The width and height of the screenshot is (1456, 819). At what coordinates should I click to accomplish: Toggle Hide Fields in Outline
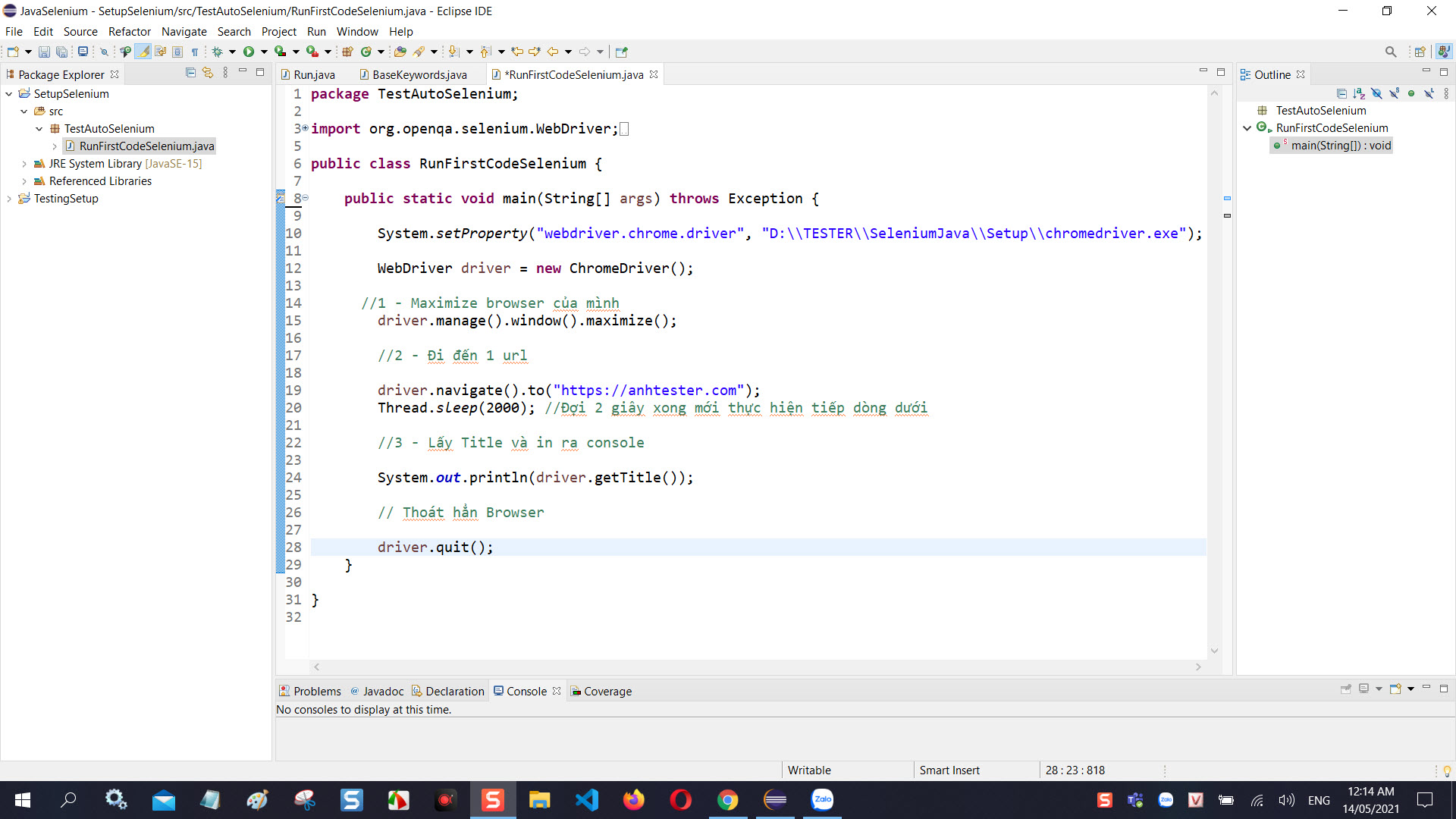(x=1376, y=93)
